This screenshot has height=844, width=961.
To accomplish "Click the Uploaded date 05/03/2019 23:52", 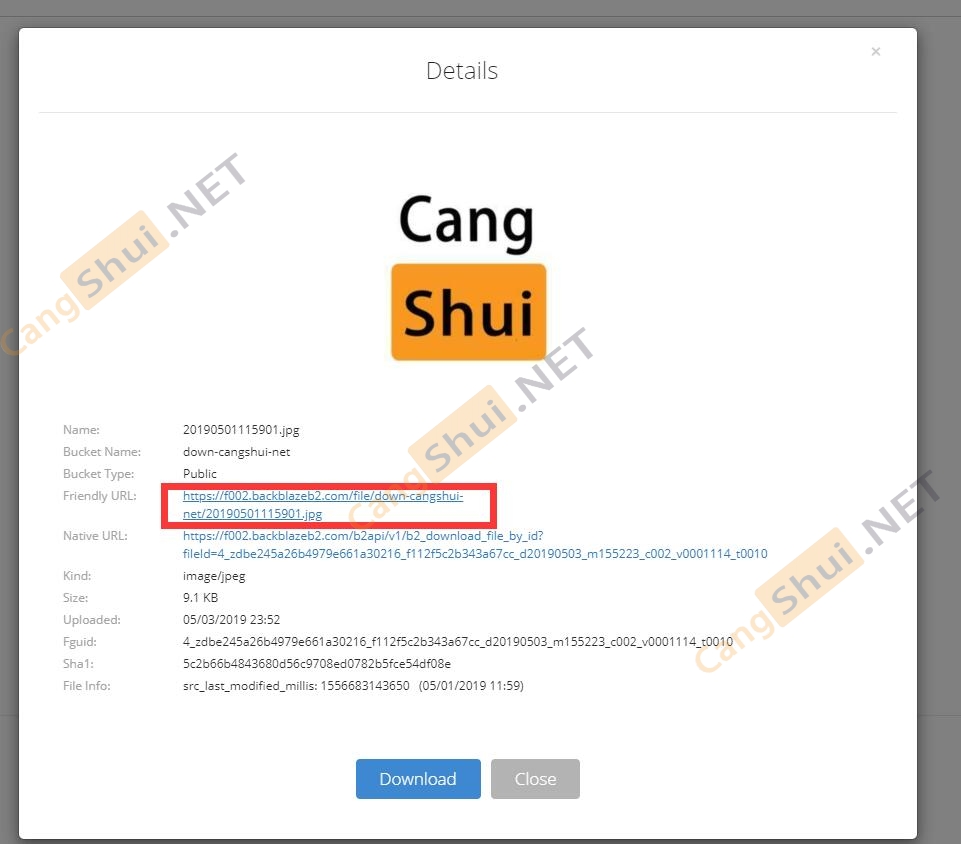I will [x=231, y=620].
